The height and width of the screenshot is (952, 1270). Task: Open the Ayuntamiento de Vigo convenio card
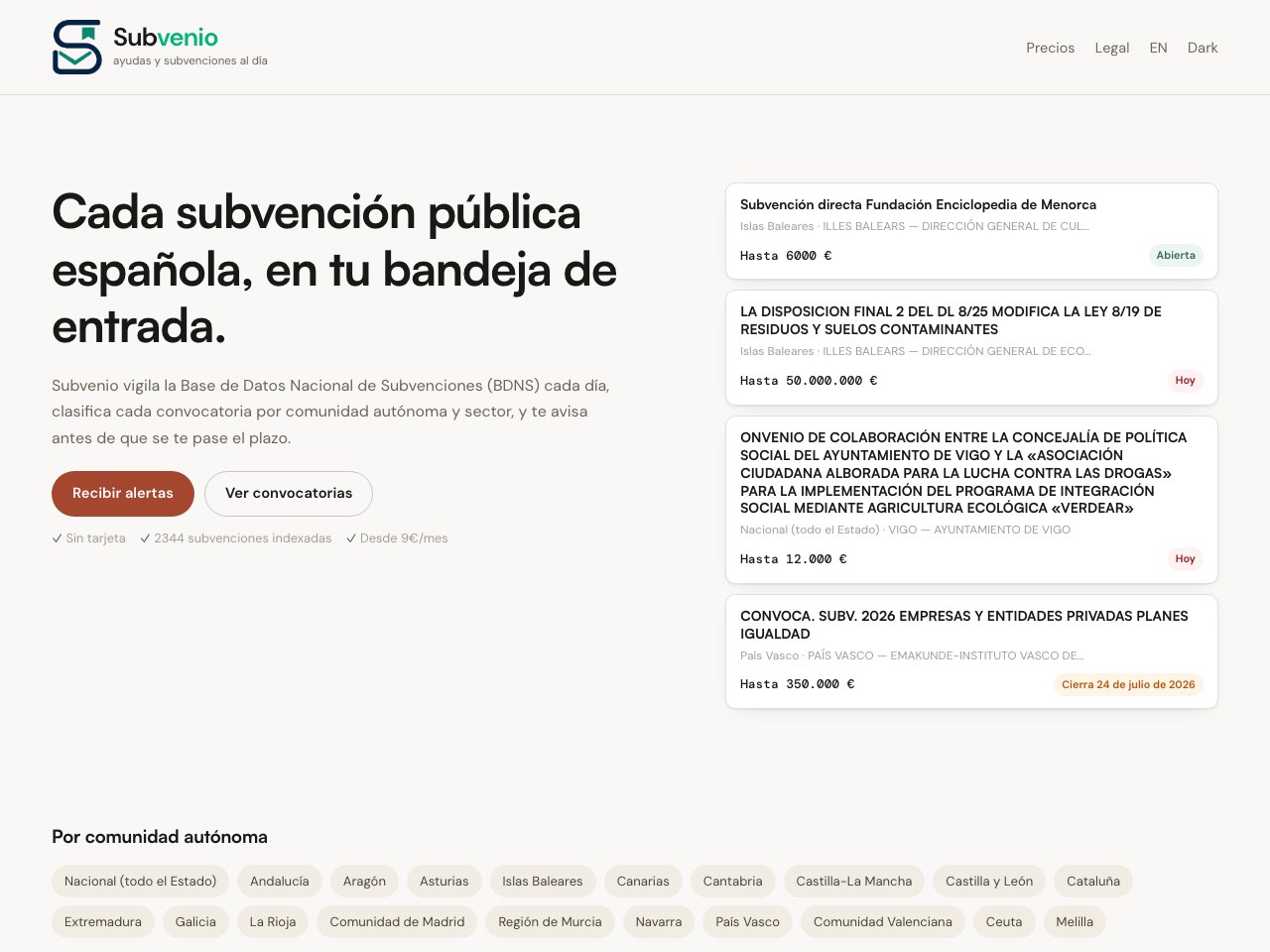(971, 500)
